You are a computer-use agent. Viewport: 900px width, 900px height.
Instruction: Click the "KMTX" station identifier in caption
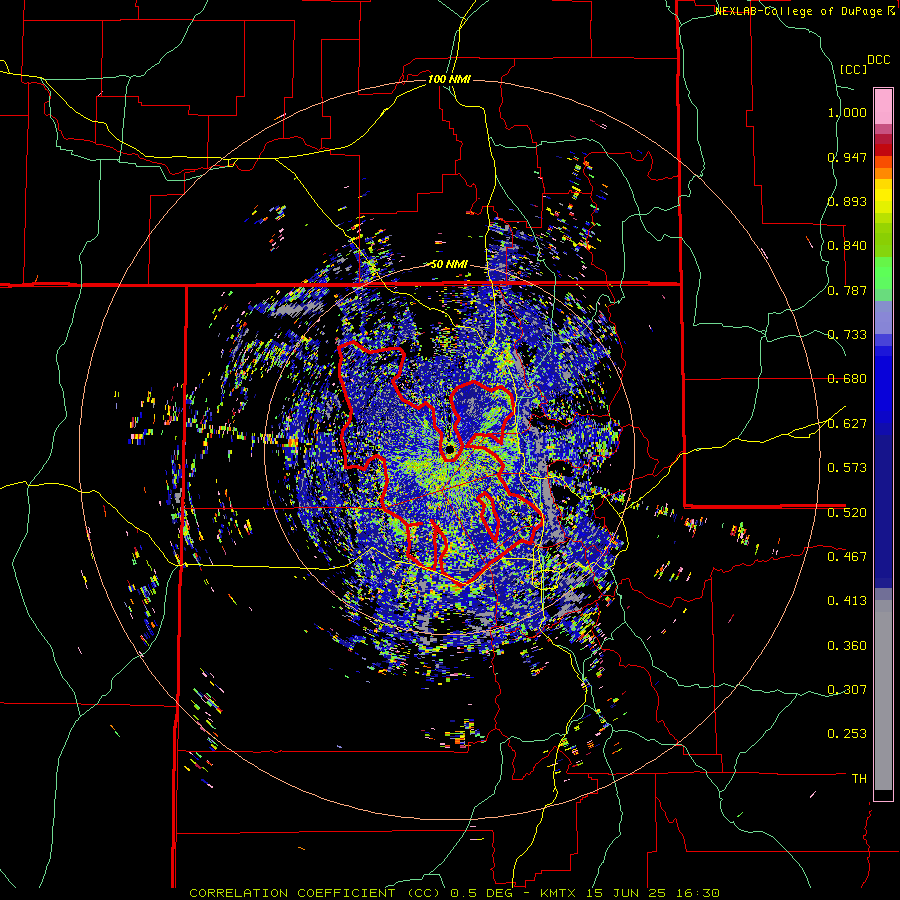560,893
